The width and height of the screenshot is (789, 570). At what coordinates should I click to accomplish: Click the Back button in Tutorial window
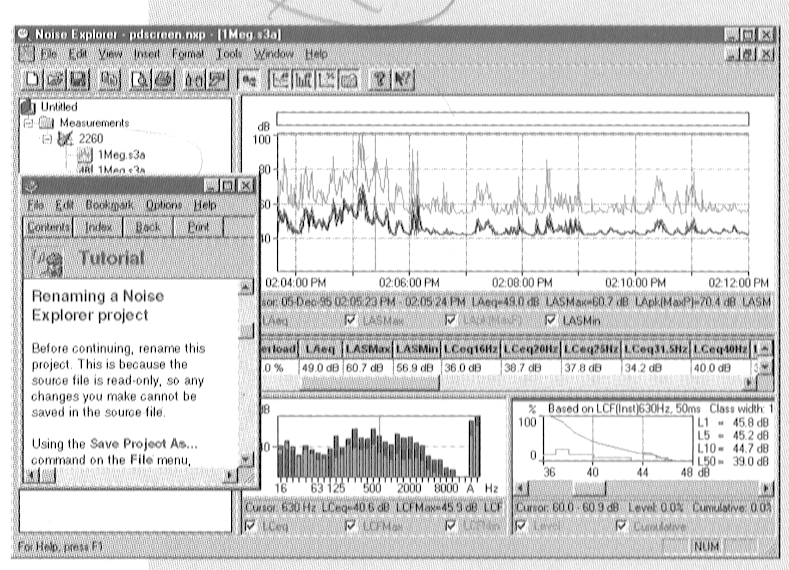[x=148, y=227]
